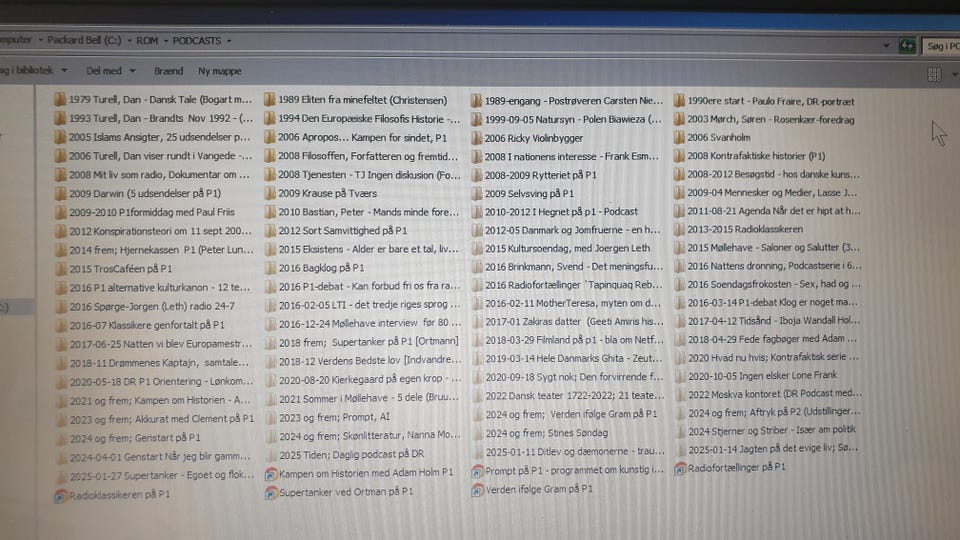This screenshot has width=960, height=540.
Task: Select '2016-07 Klassikere genfortalt på P1'
Action: coord(140,325)
